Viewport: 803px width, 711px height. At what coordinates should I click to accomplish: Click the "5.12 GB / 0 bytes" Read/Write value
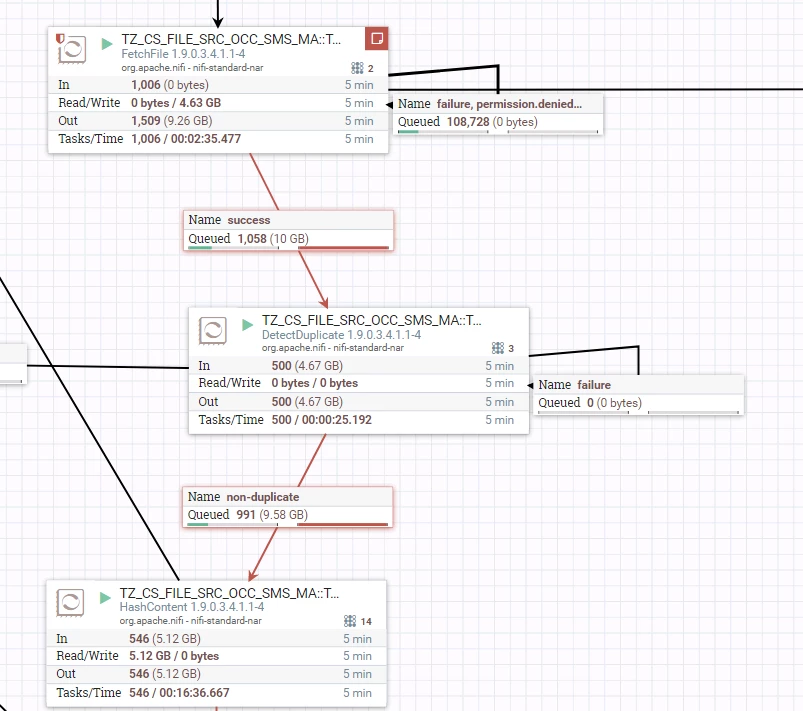174,656
